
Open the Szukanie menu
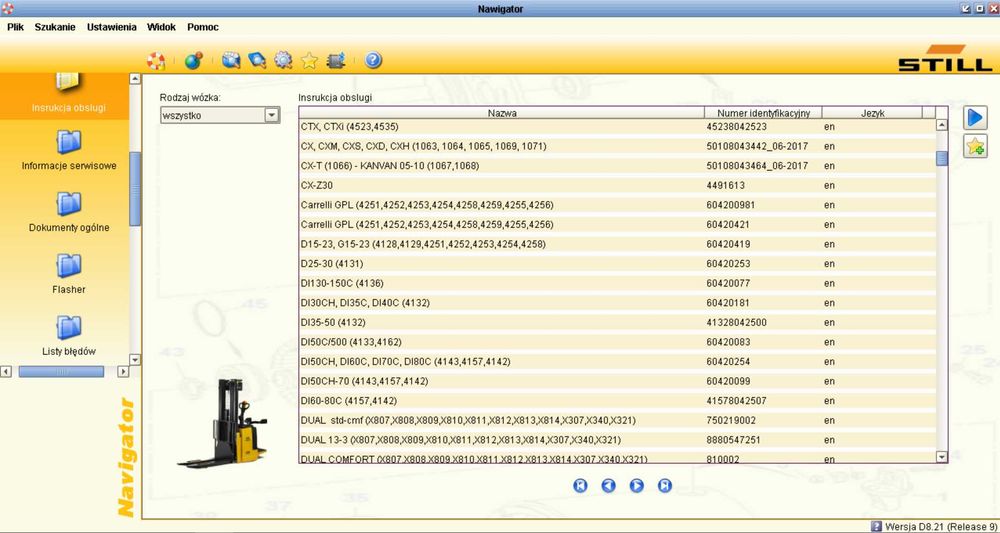[x=55, y=27]
